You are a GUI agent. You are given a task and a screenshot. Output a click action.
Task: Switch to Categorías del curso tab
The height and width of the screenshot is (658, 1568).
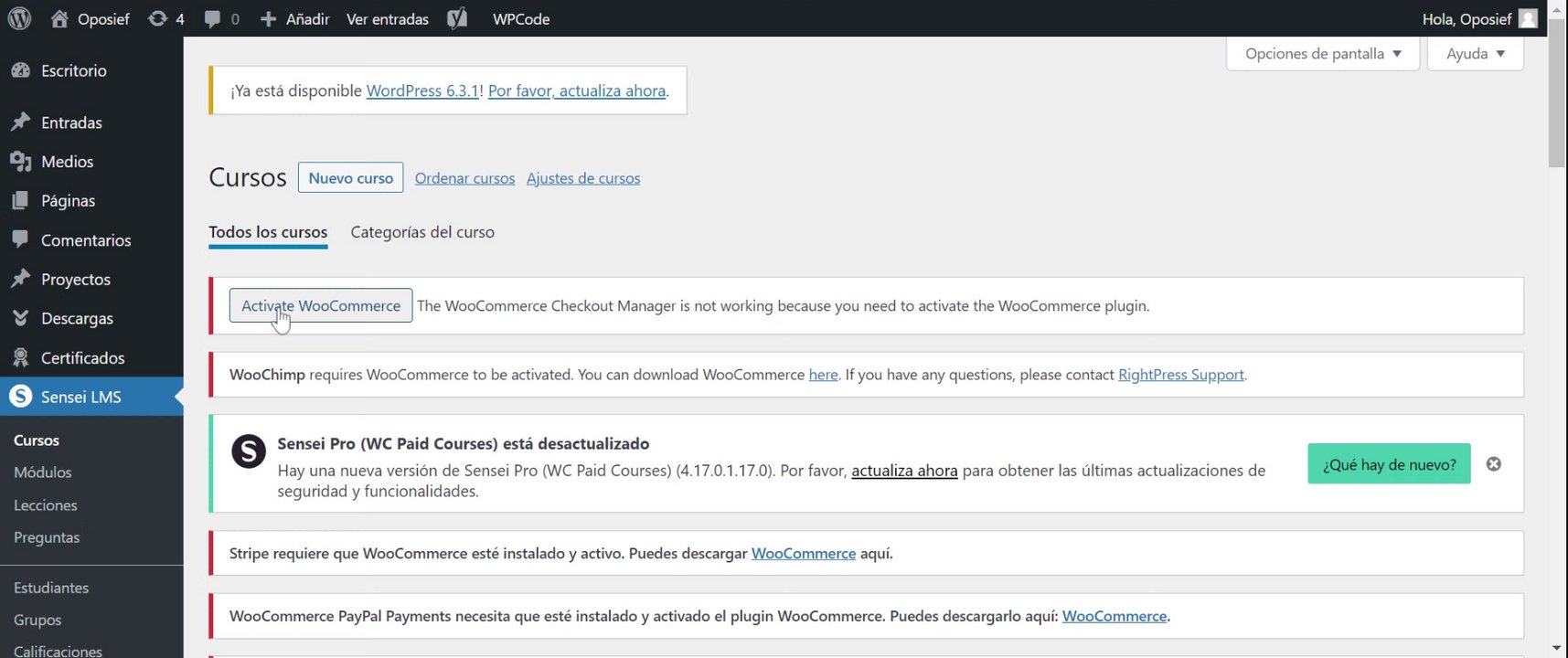(422, 232)
